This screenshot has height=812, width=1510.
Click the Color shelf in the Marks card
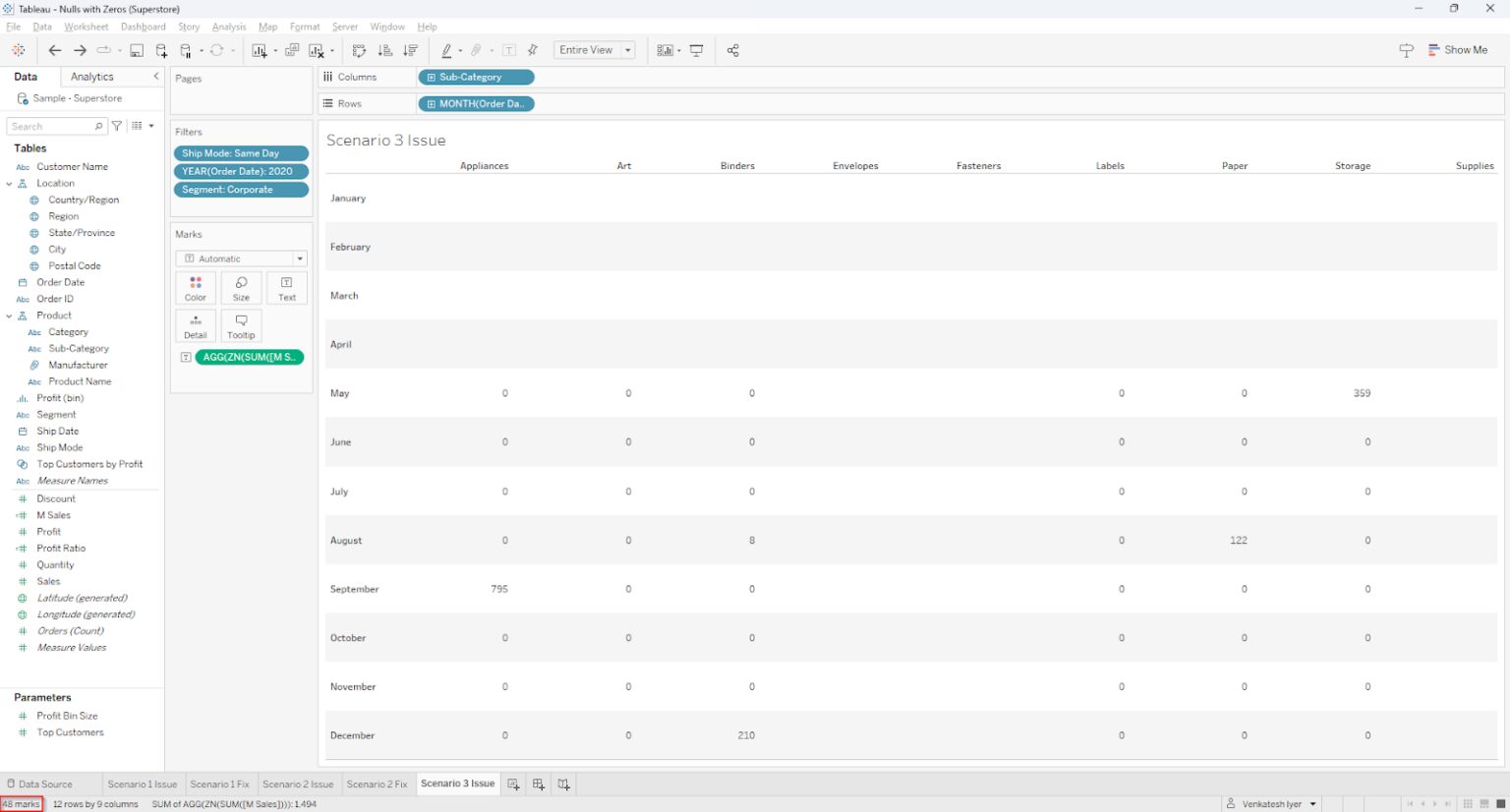point(195,288)
